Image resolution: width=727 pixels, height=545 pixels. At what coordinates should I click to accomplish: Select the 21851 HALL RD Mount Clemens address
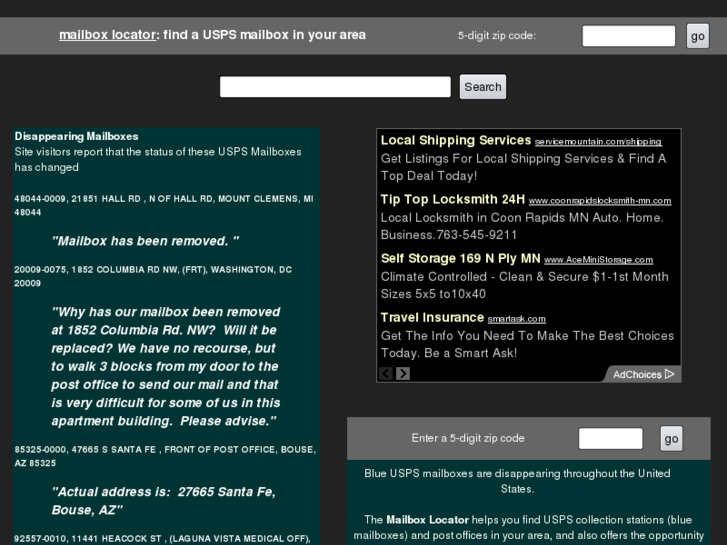click(x=164, y=205)
